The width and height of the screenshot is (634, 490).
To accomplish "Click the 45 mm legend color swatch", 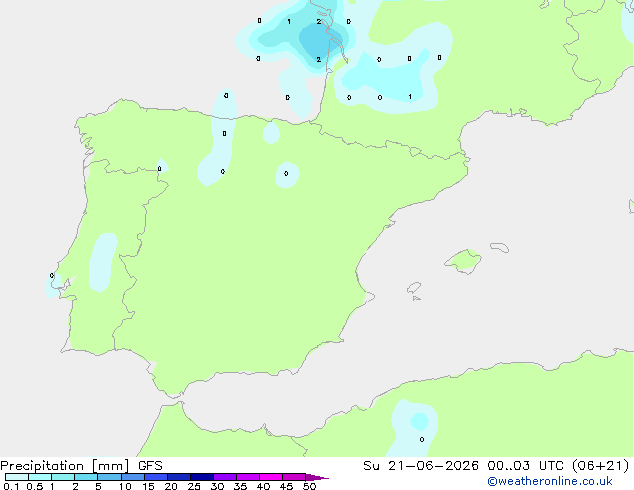I will [294, 477].
